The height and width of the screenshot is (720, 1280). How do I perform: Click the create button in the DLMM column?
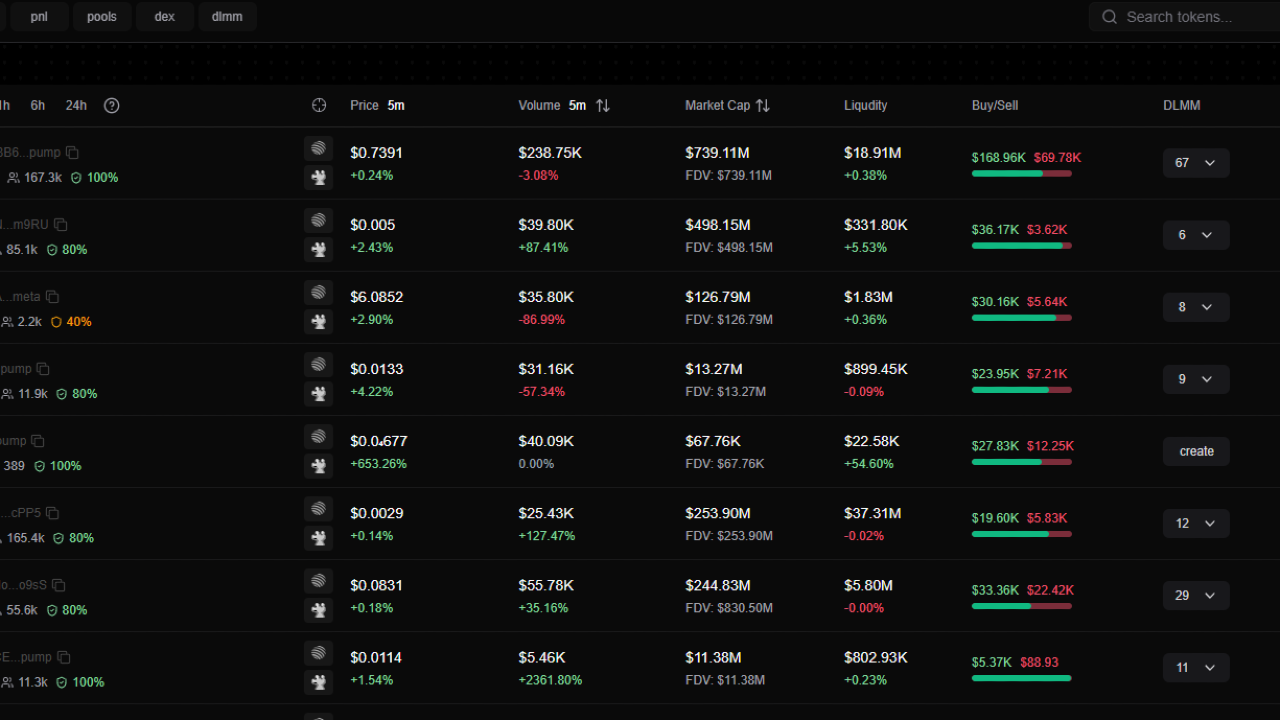pyautogui.click(x=1196, y=451)
